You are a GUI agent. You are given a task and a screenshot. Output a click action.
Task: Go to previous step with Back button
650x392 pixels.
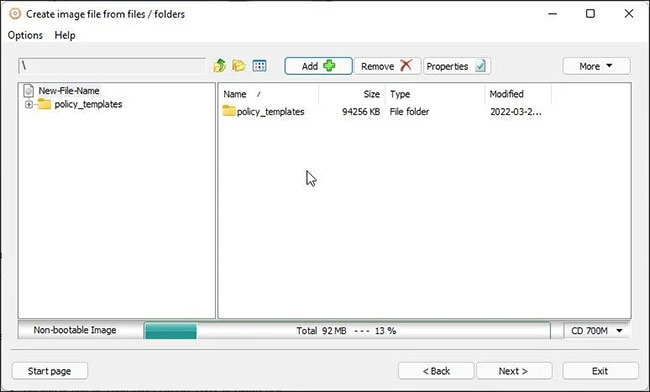click(436, 371)
